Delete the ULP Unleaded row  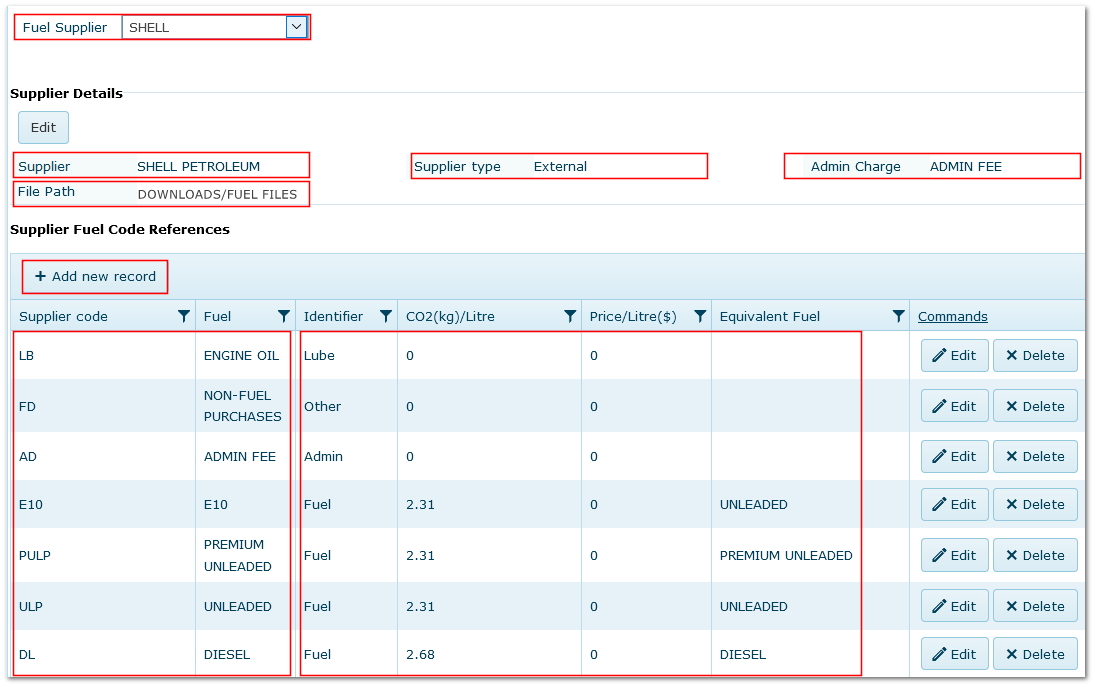(1035, 607)
